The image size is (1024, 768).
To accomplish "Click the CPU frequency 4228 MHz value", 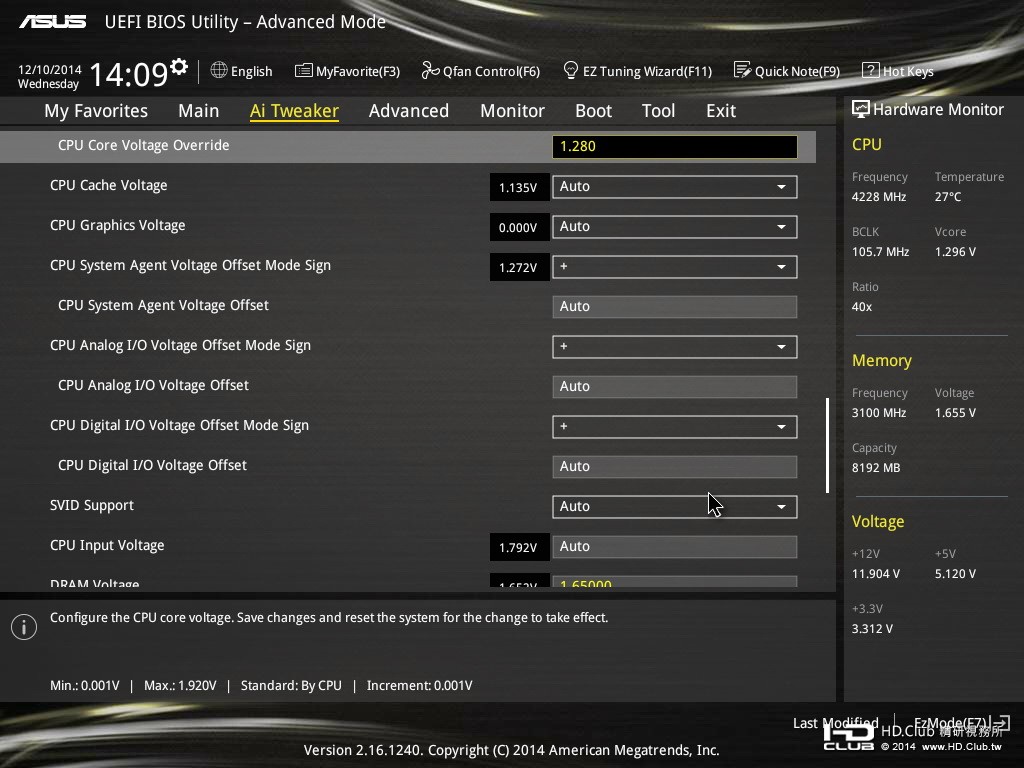I will [x=879, y=197].
